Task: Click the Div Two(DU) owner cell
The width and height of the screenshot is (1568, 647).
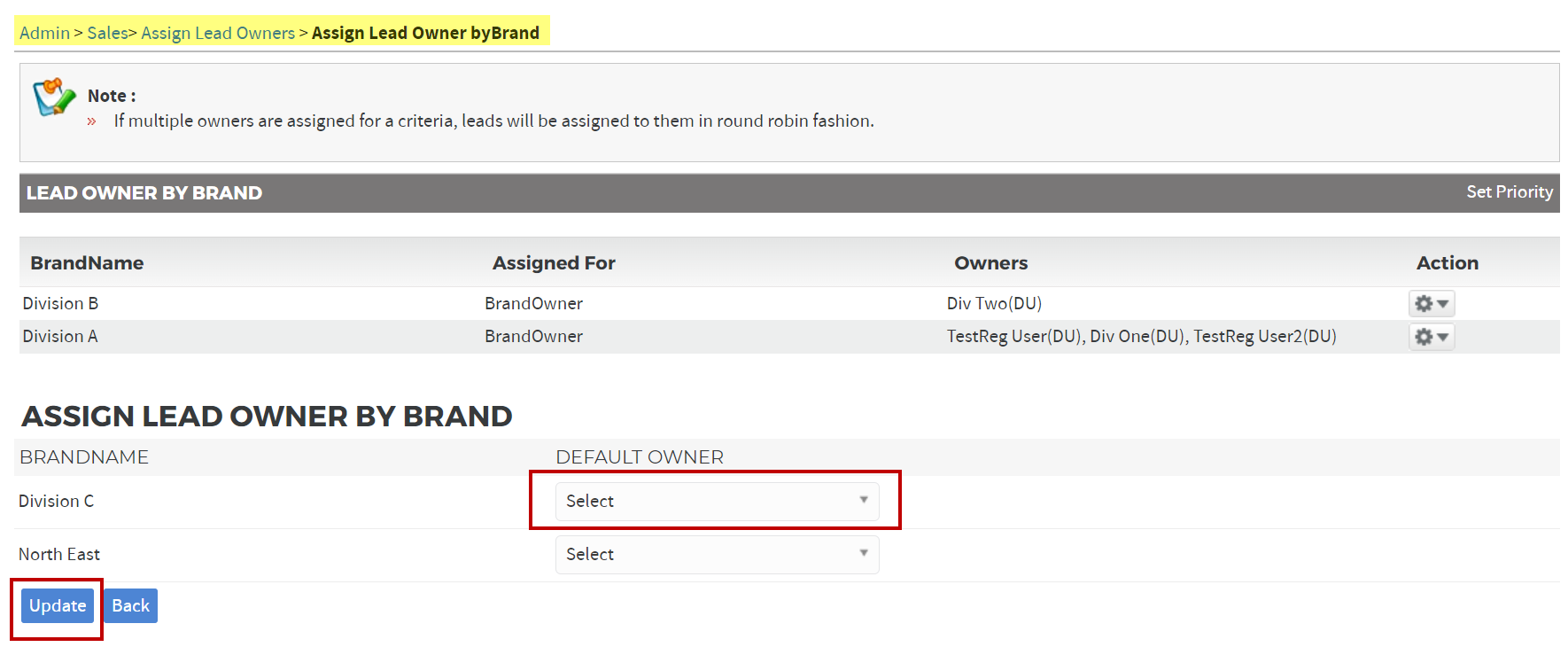Action: coord(994,304)
